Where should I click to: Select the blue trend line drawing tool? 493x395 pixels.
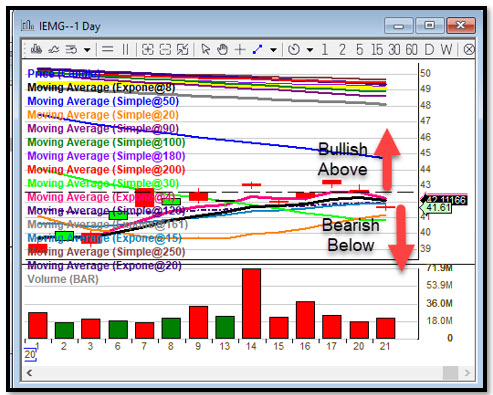click(257, 50)
